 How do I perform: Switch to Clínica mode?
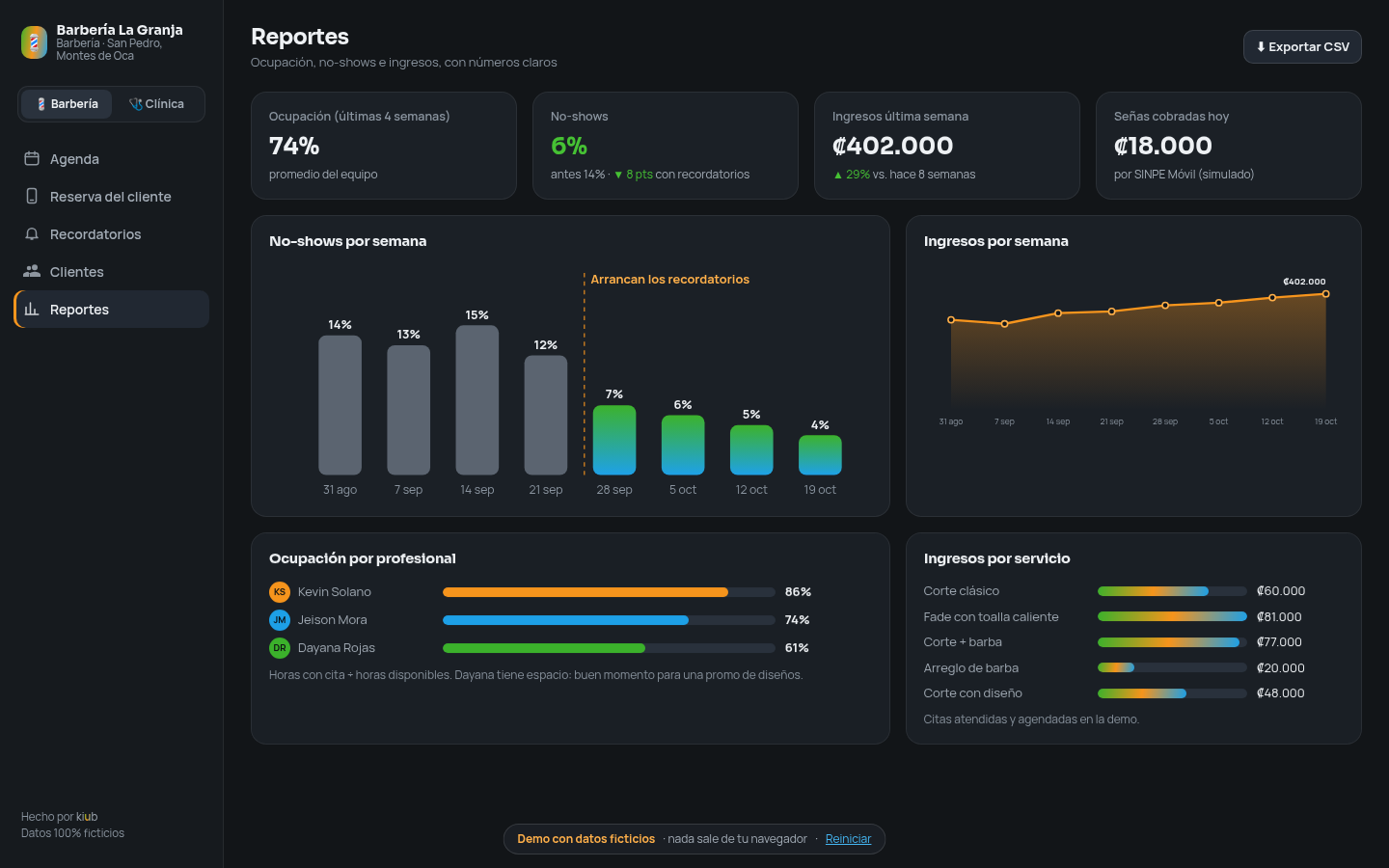[x=157, y=104]
